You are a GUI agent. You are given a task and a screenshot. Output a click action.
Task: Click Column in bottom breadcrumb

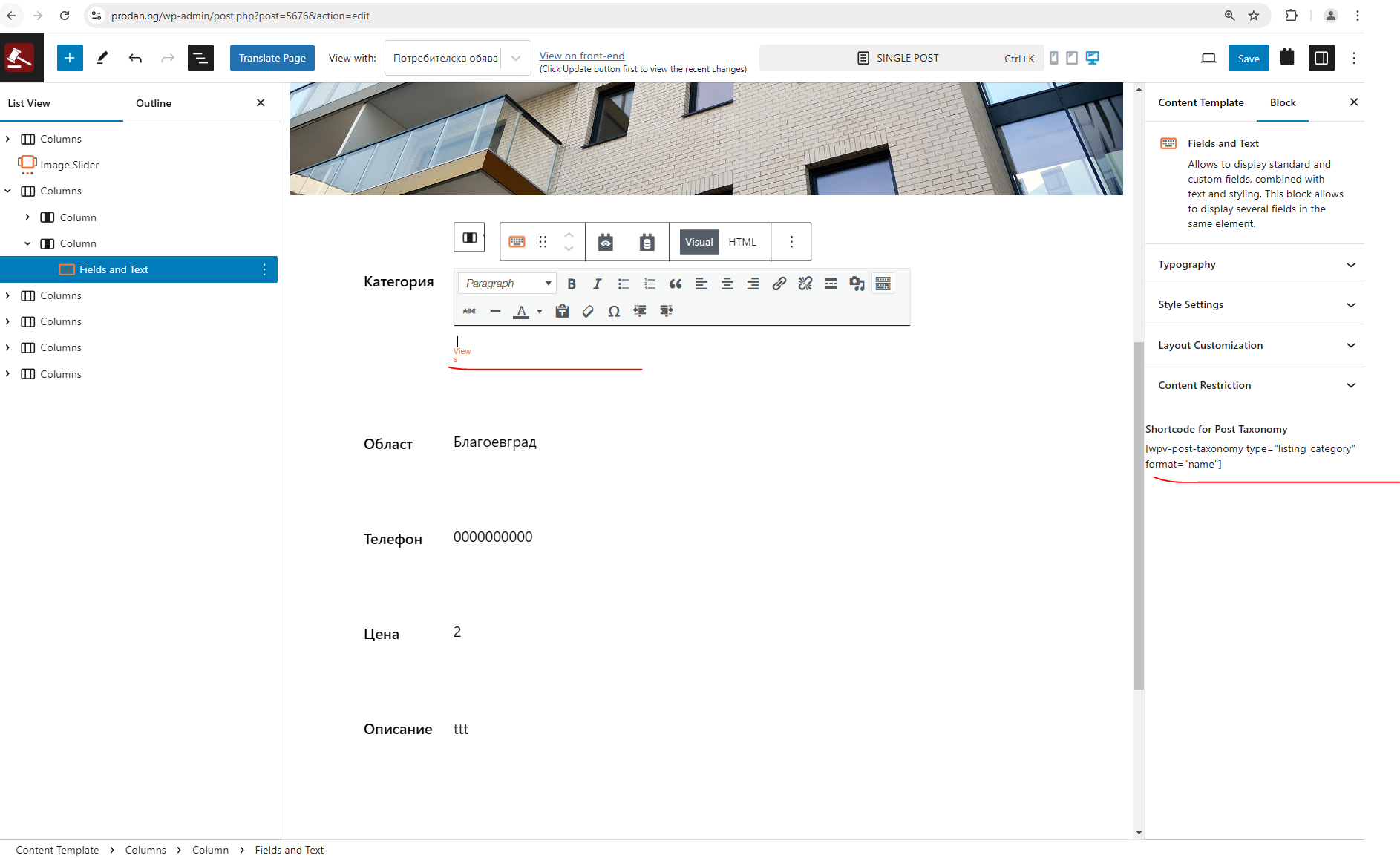(210, 850)
